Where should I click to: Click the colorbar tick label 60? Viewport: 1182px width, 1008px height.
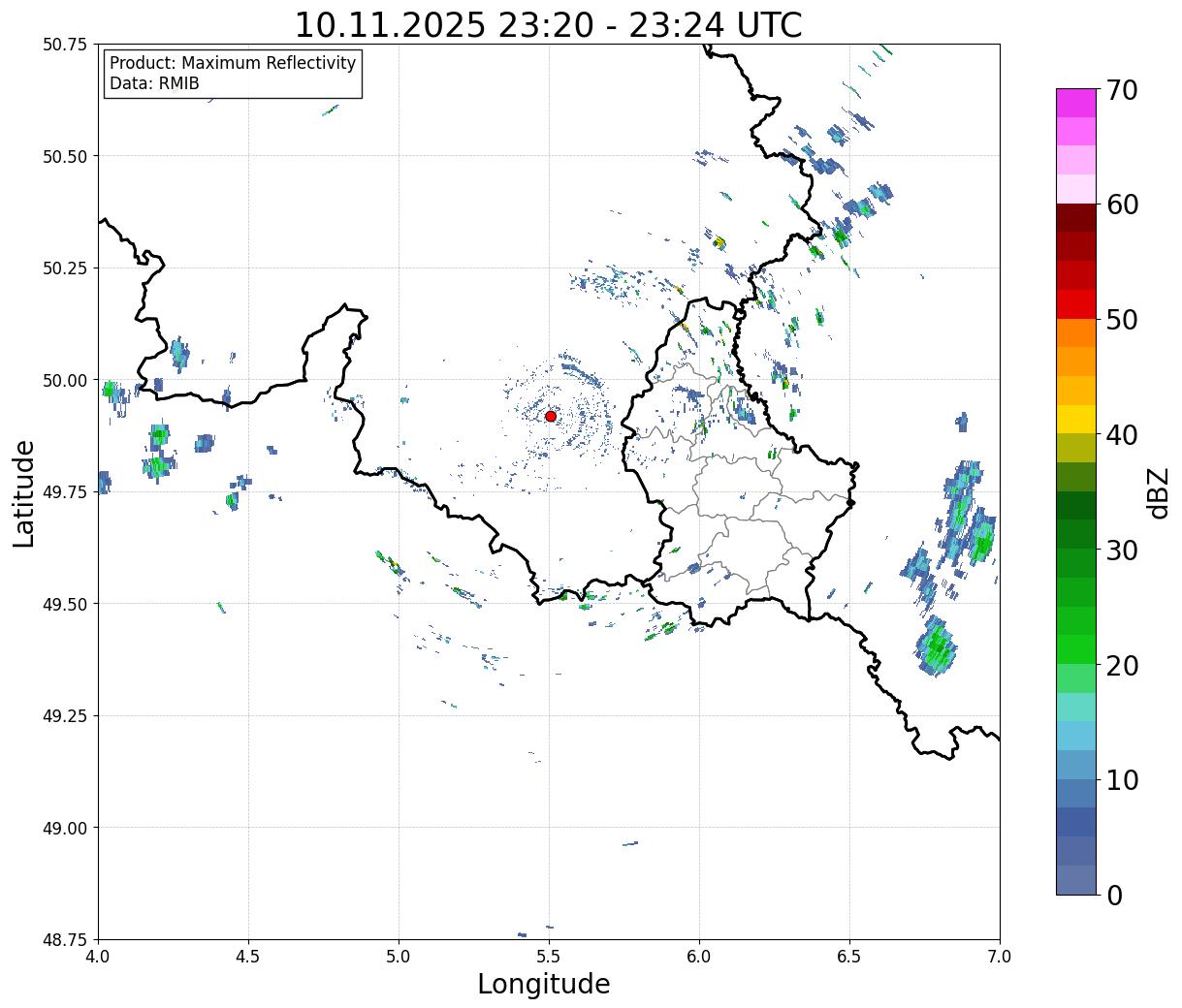tap(1122, 205)
